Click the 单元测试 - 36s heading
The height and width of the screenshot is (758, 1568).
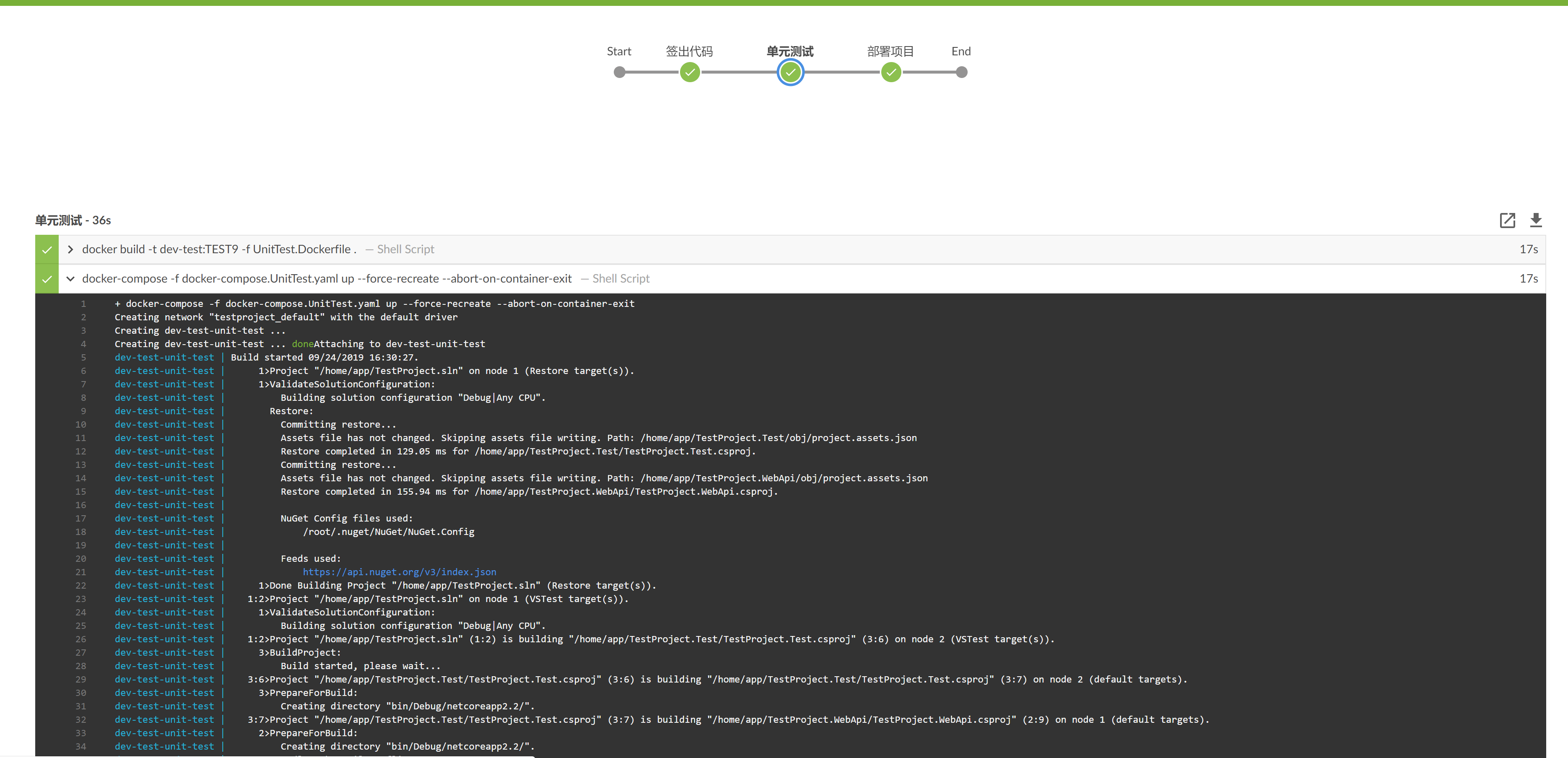click(x=73, y=221)
